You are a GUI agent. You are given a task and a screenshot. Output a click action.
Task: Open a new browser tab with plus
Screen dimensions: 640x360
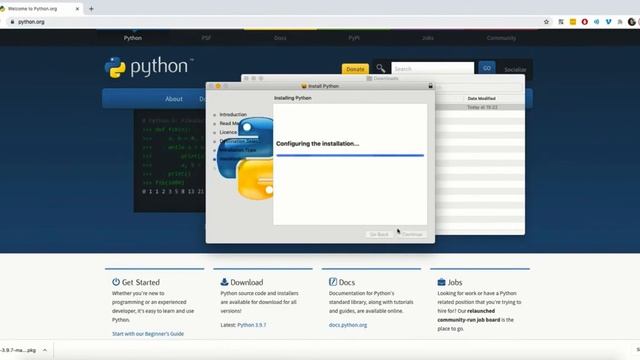click(x=91, y=9)
